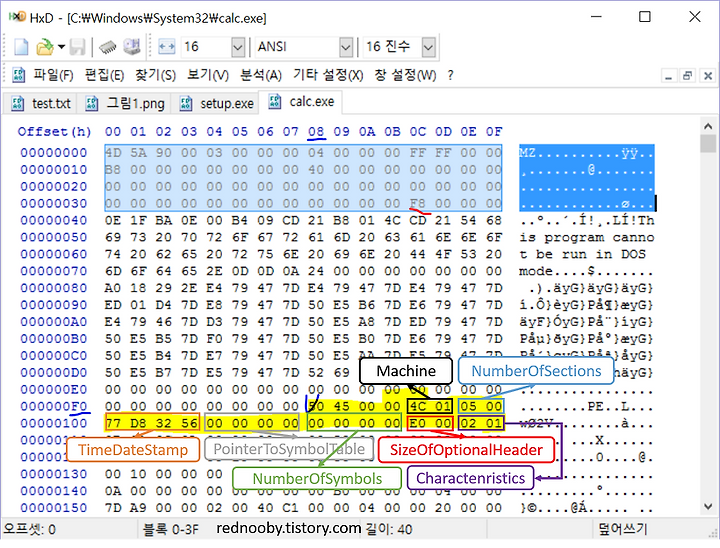The height and width of the screenshot is (548, 720).
Task: Restore the inner document window
Action: [687, 76]
